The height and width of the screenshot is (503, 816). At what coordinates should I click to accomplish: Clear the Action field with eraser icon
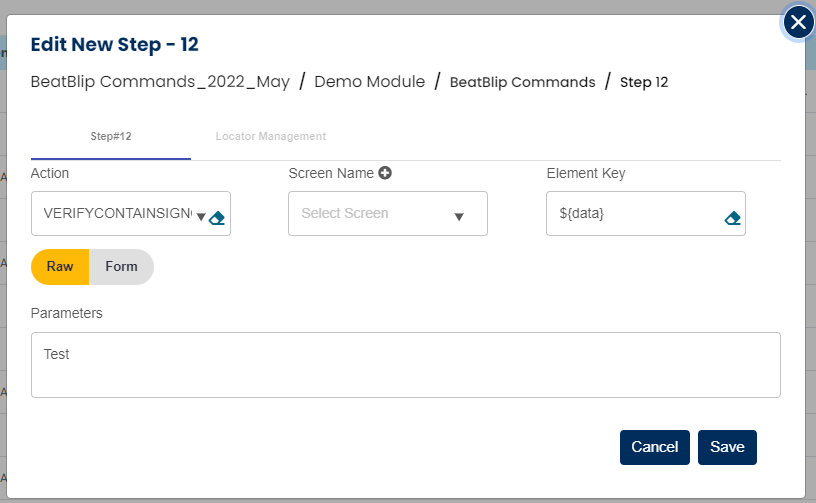(217, 217)
